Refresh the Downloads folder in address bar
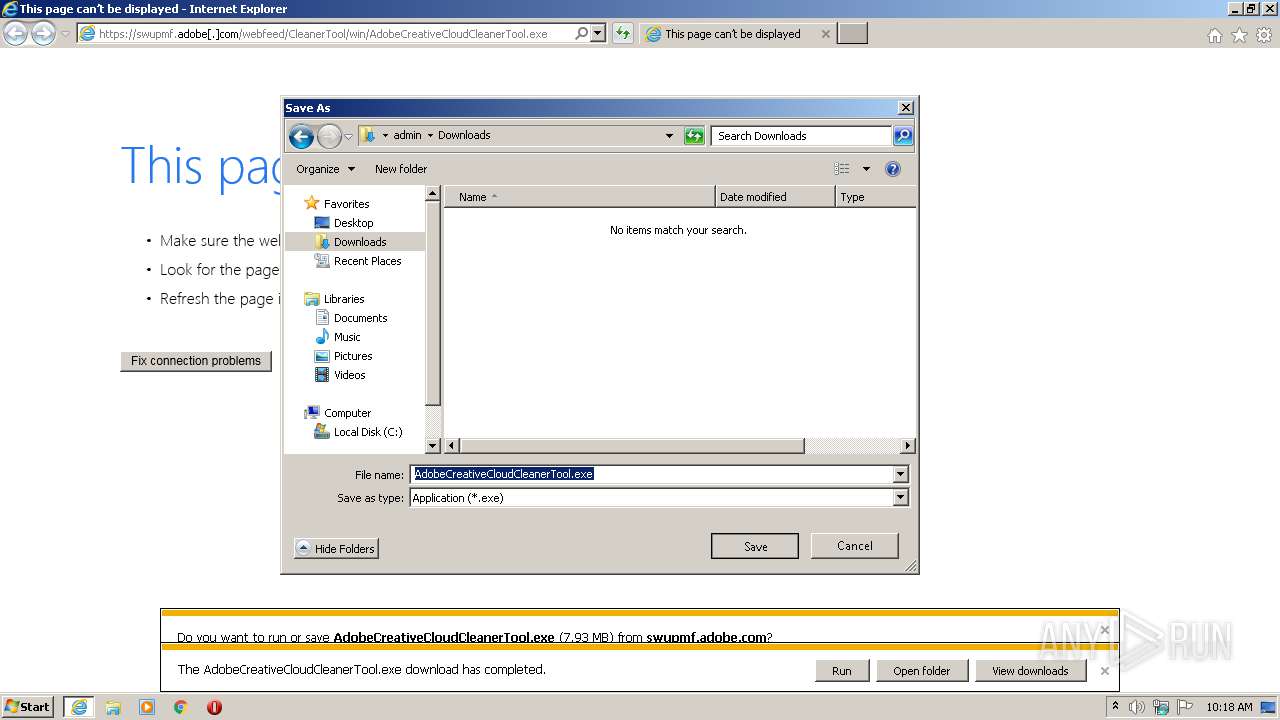Screen dimensions: 1280x720 tap(694, 136)
